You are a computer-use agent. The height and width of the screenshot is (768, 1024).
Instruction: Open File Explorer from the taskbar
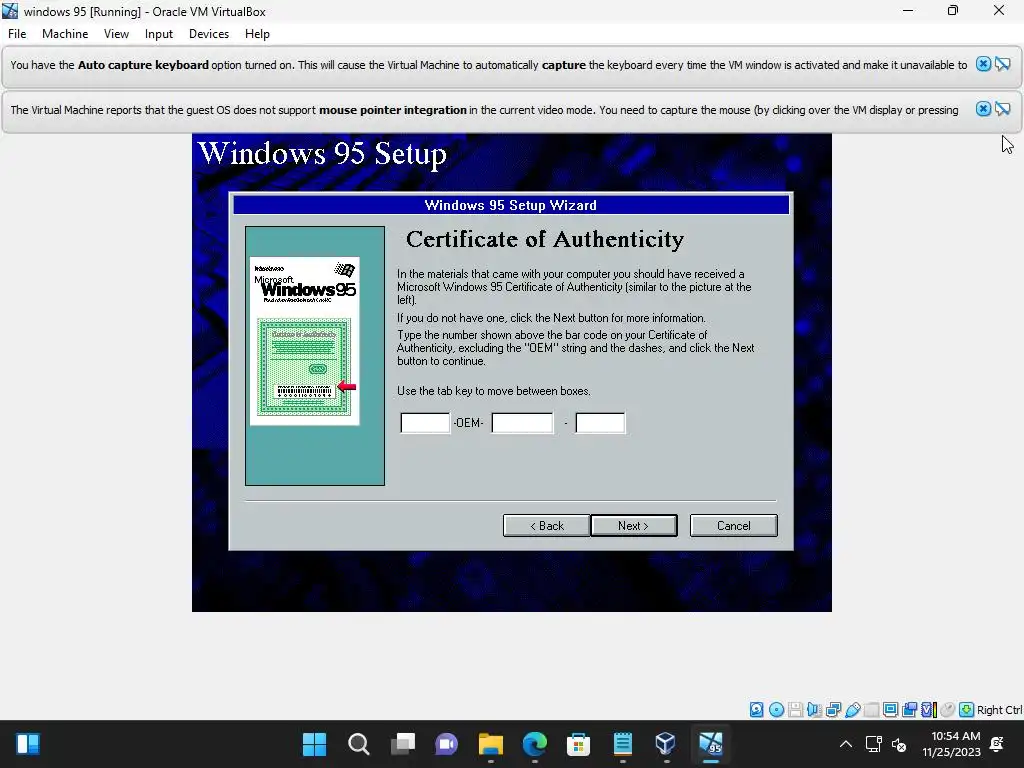coord(490,744)
